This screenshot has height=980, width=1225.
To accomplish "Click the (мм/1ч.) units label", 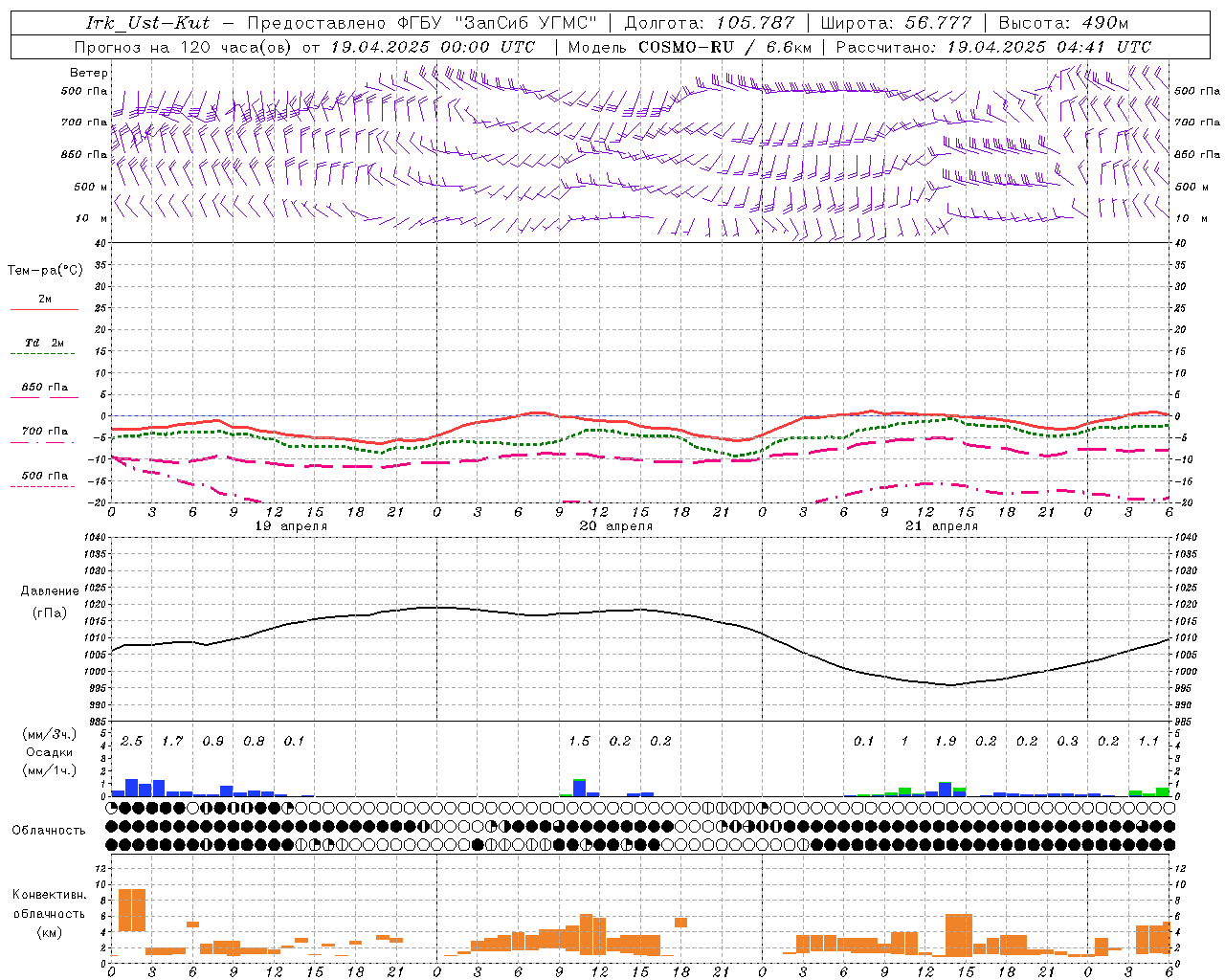I will click(50, 770).
